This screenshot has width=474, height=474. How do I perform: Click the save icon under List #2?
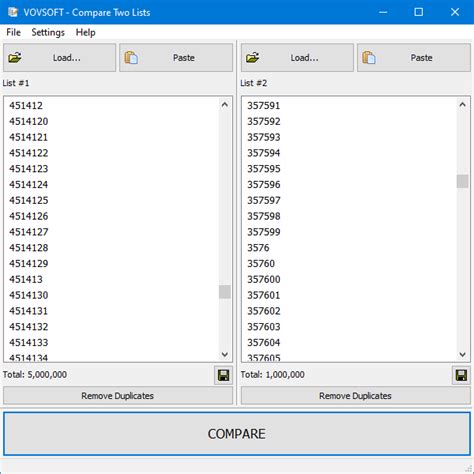tap(461, 376)
